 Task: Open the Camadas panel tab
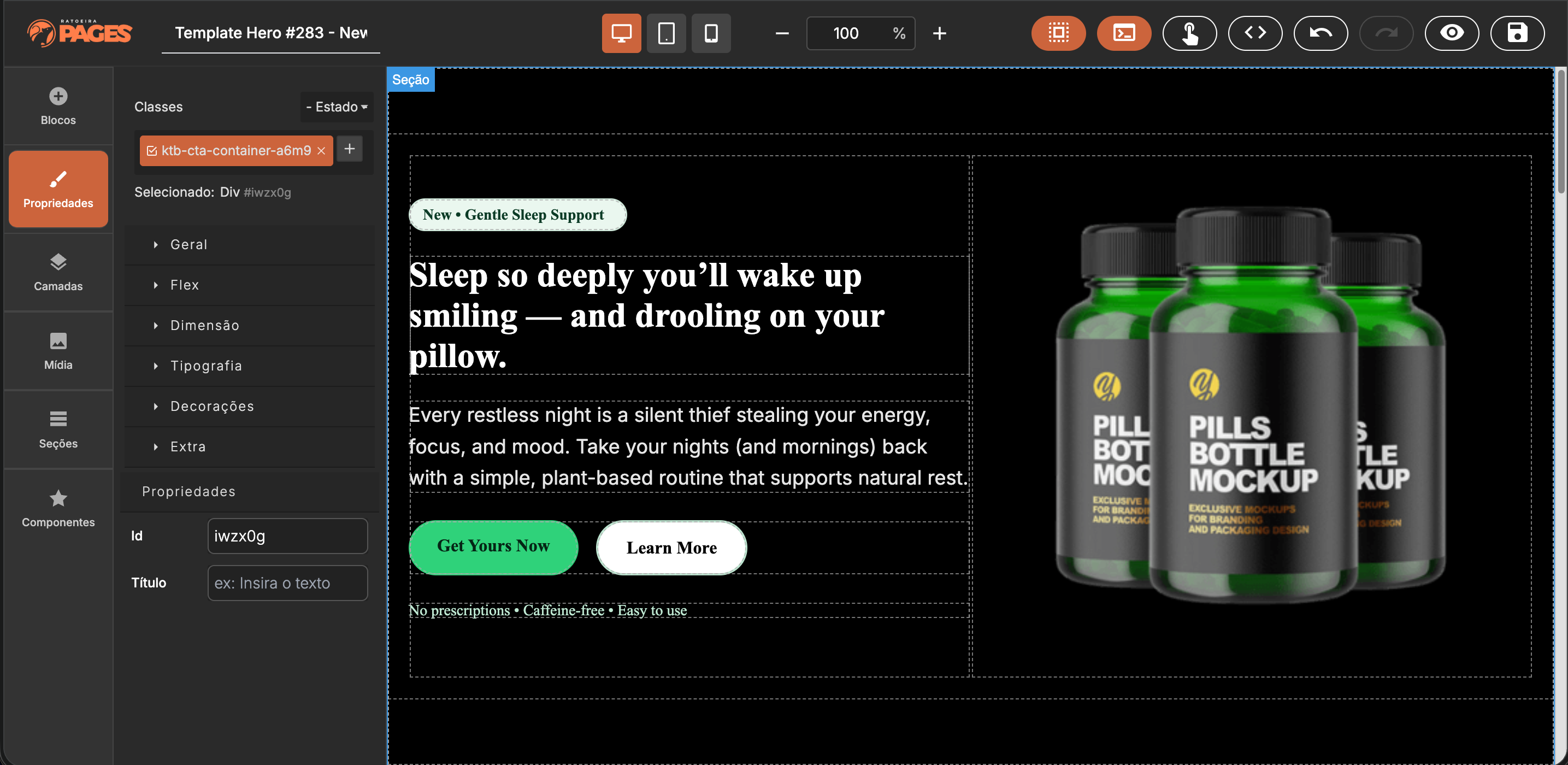click(x=58, y=272)
